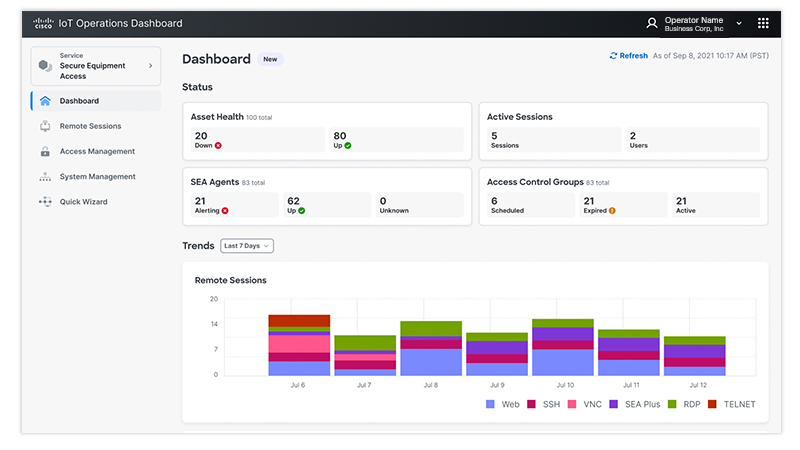Image resolution: width=800 pixels, height=450 pixels.
Task: Click the Refresh link
Action: pyautogui.click(x=628, y=56)
